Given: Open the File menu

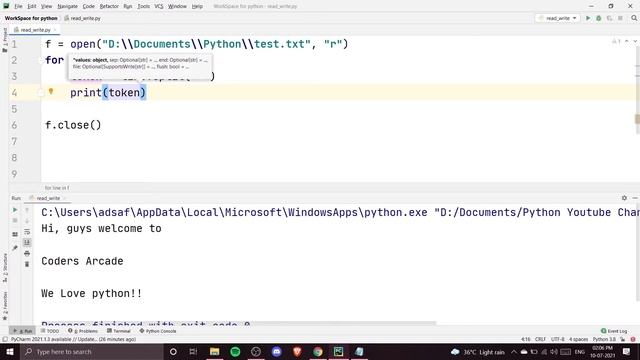Looking at the screenshot, I should (x=18, y=6).
